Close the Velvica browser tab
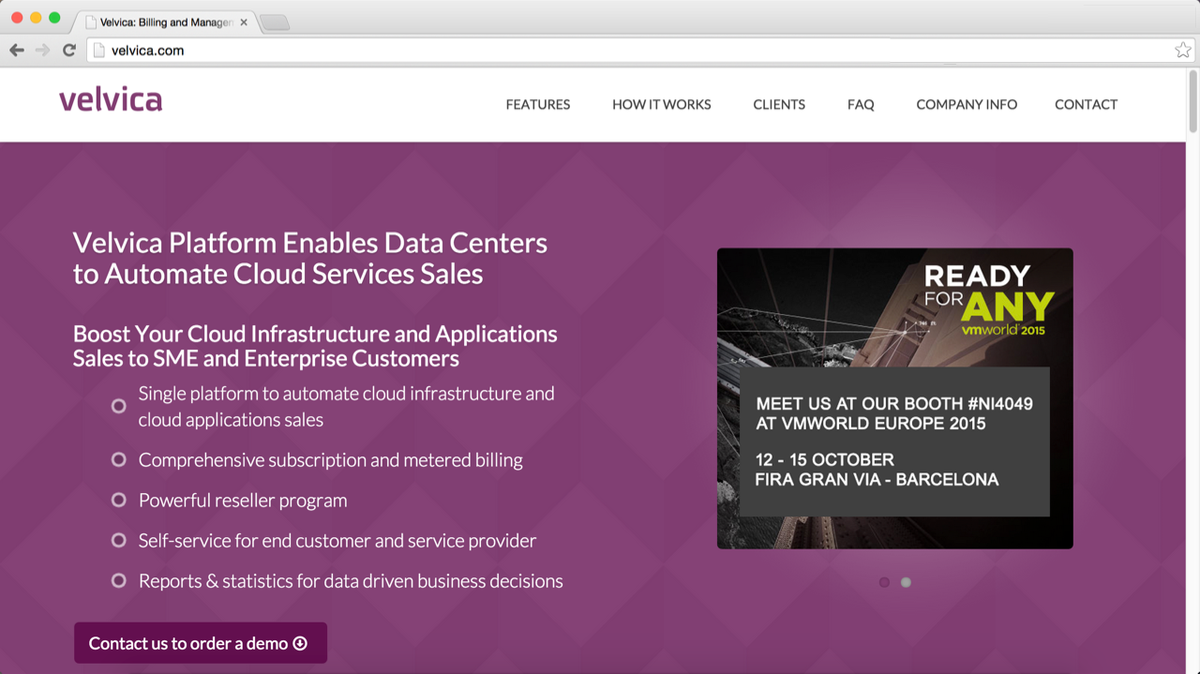The width and height of the screenshot is (1200, 674). click(244, 22)
